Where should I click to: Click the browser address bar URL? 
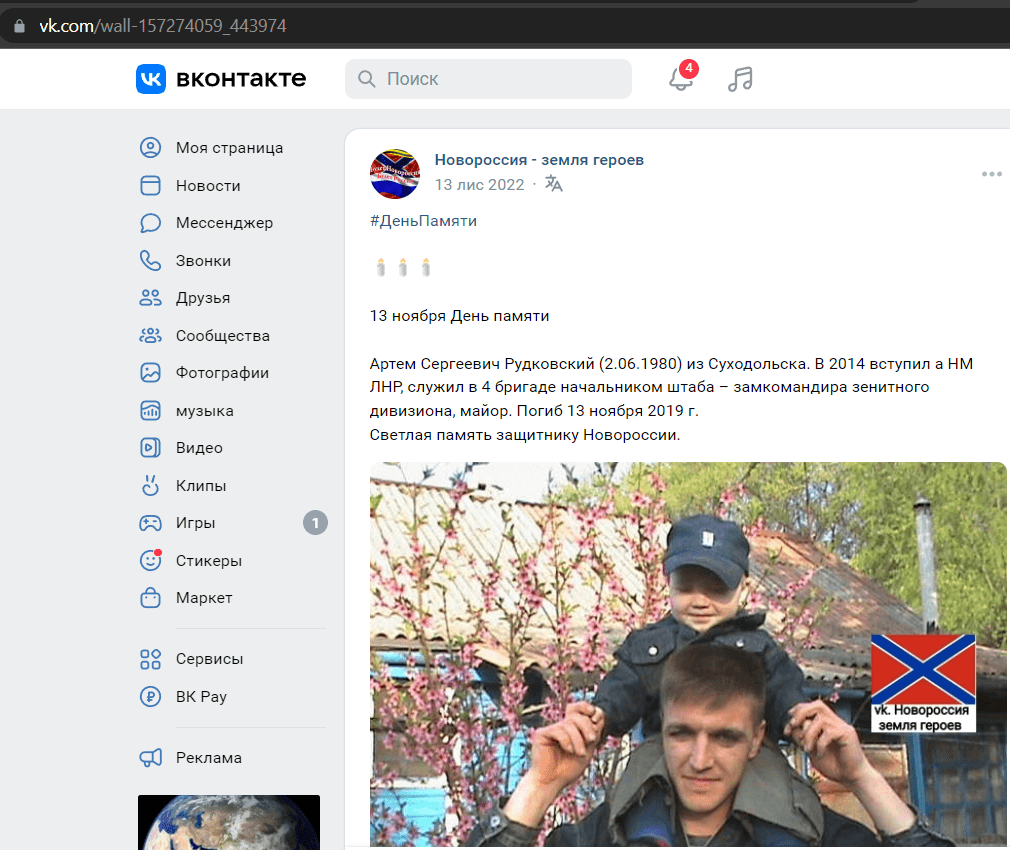[163, 26]
